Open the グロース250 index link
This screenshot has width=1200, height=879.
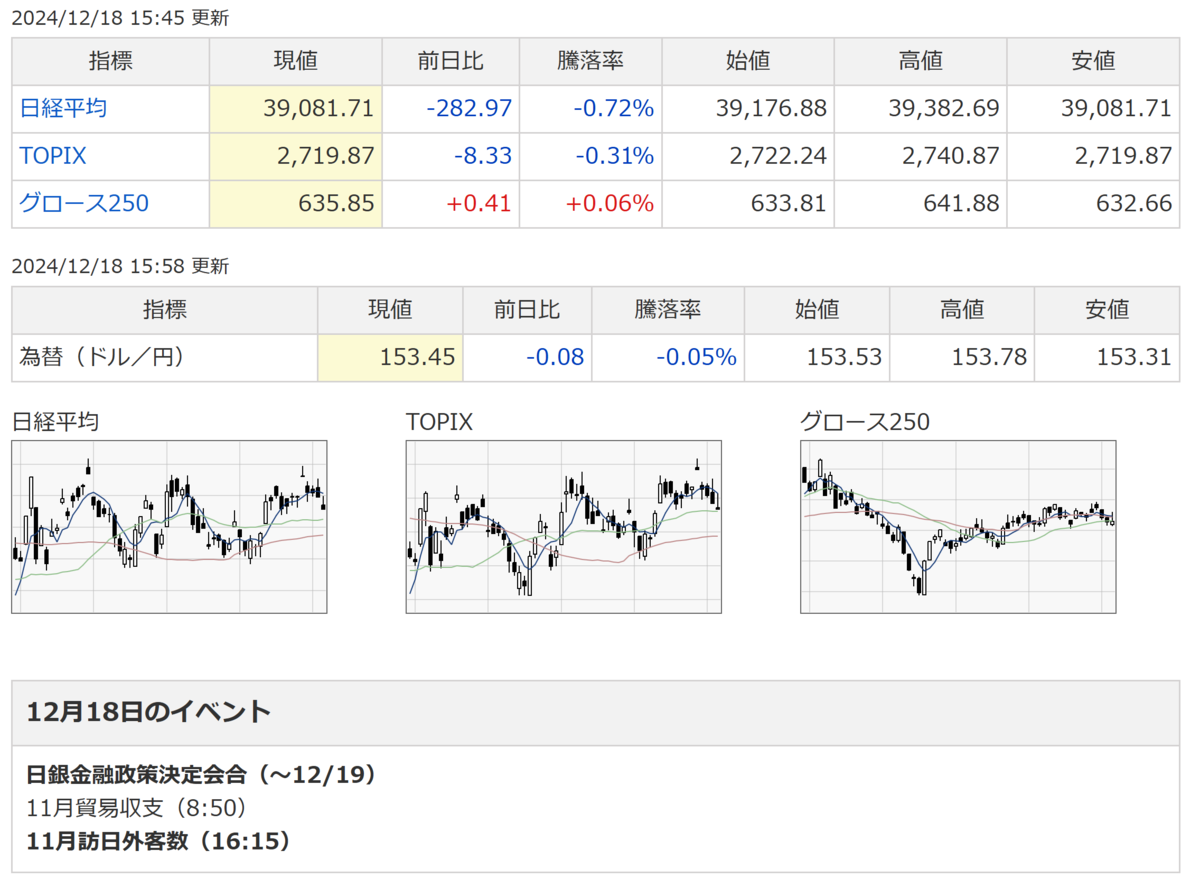(84, 204)
